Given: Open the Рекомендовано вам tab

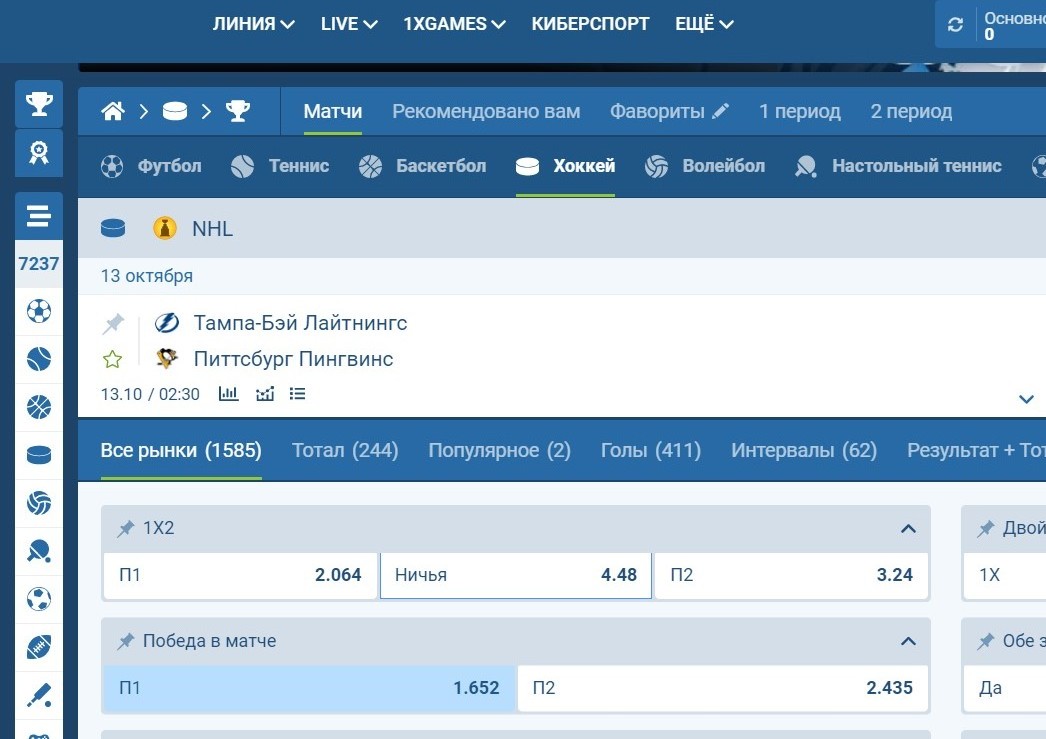Looking at the screenshot, I should pyautogui.click(x=486, y=111).
